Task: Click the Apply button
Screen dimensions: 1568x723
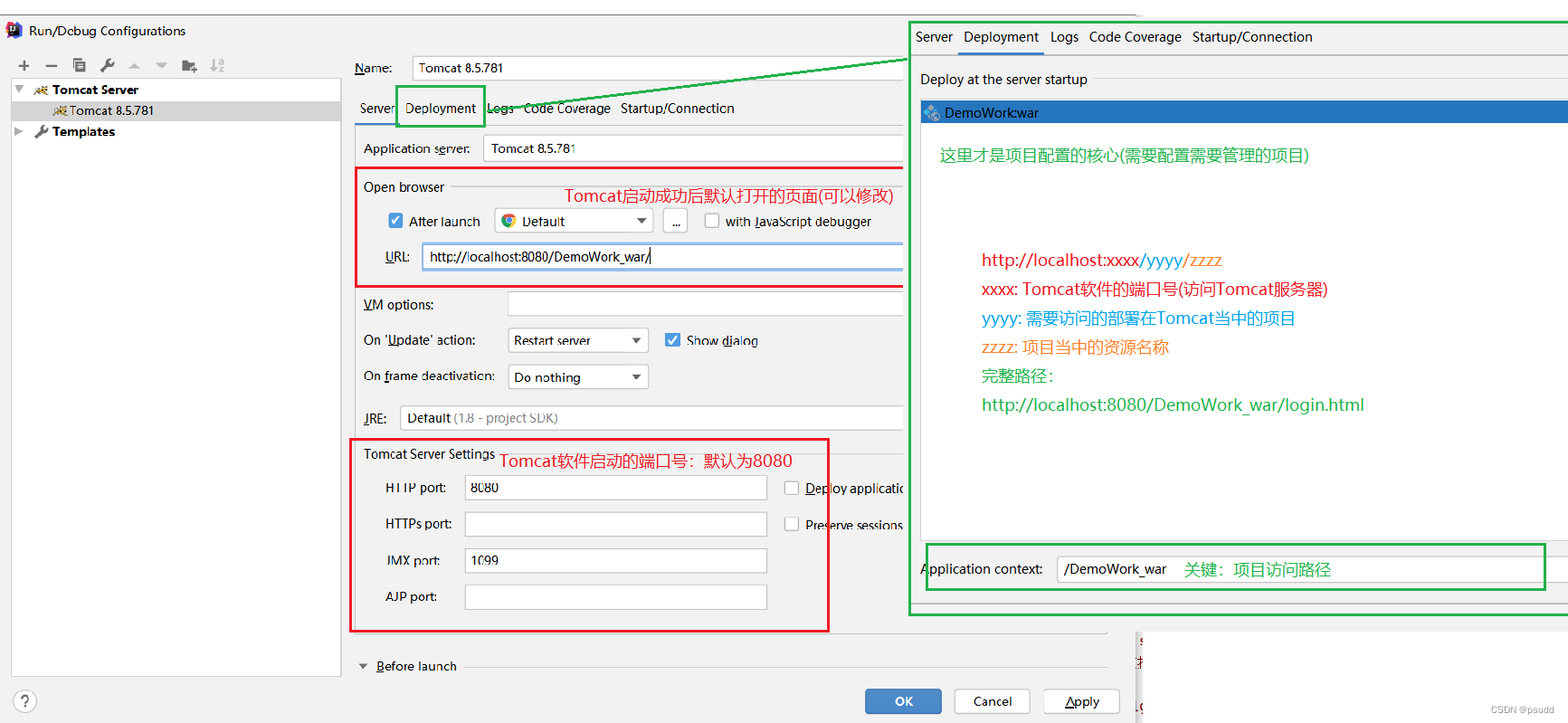Action: click(x=1082, y=701)
